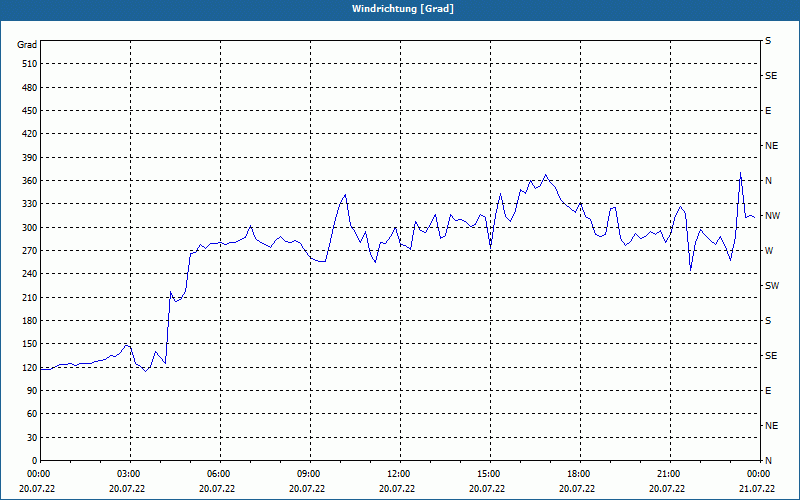Click the 240 degree axis label
This screenshot has height=500, width=800.
tap(30, 274)
